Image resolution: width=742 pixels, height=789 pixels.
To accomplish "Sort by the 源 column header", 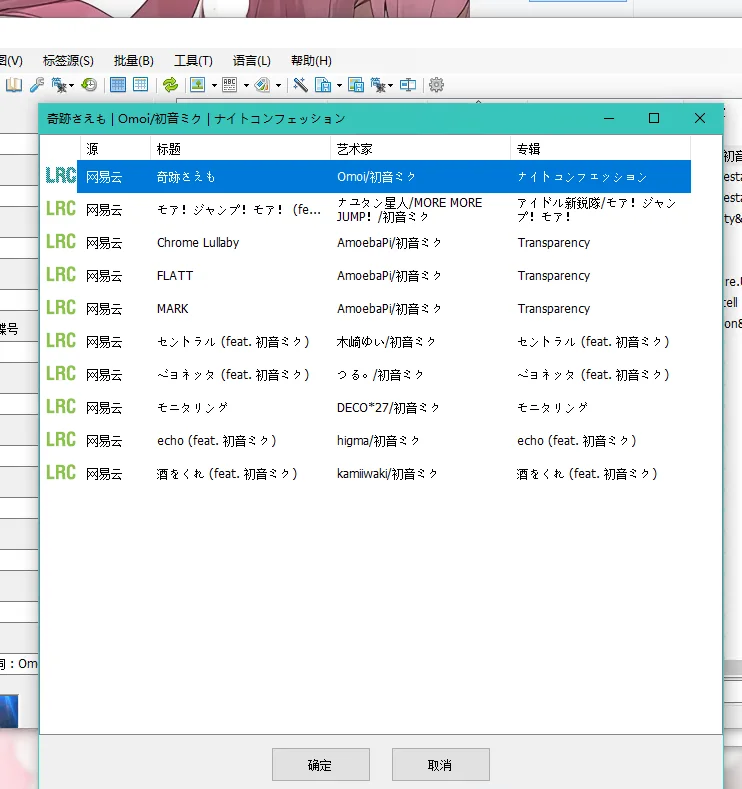I will (115, 149).
